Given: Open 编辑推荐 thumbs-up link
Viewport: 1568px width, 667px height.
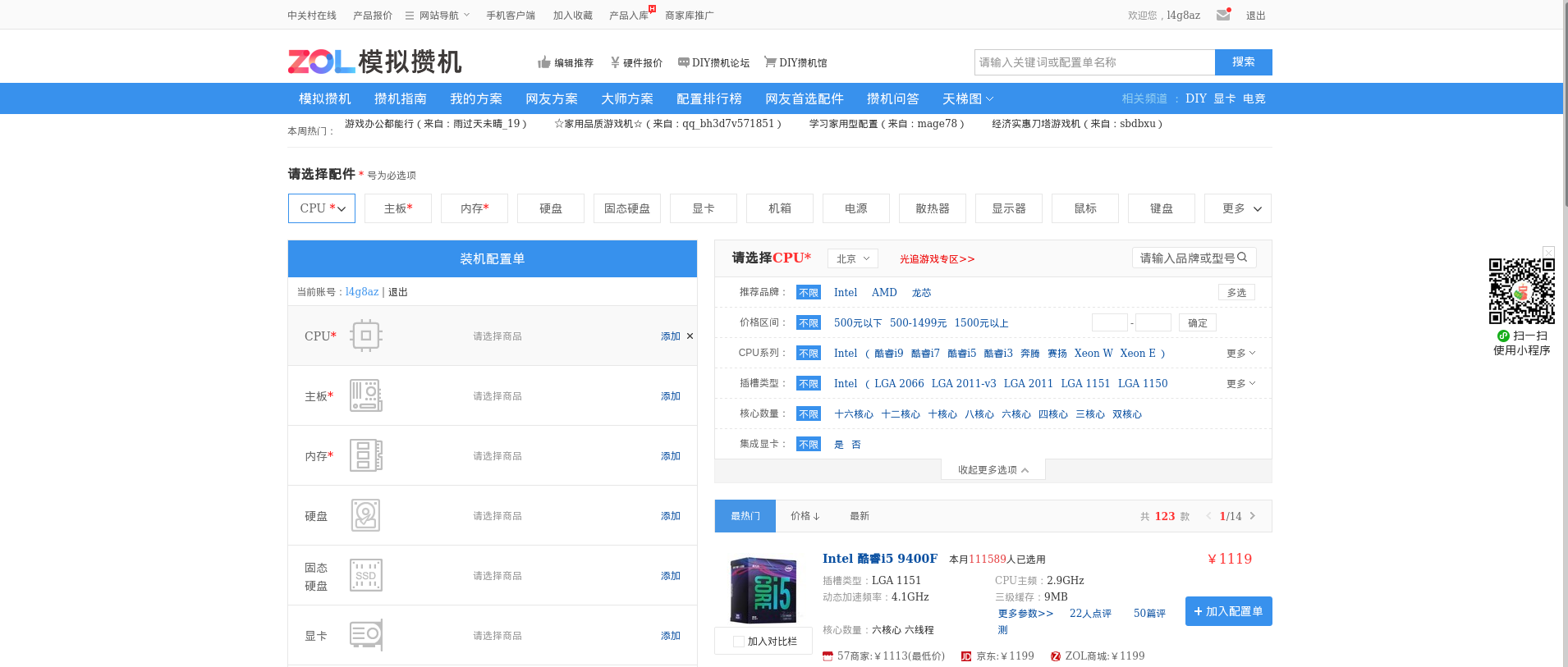Looking at the screenshot, I should coord(565,62).
